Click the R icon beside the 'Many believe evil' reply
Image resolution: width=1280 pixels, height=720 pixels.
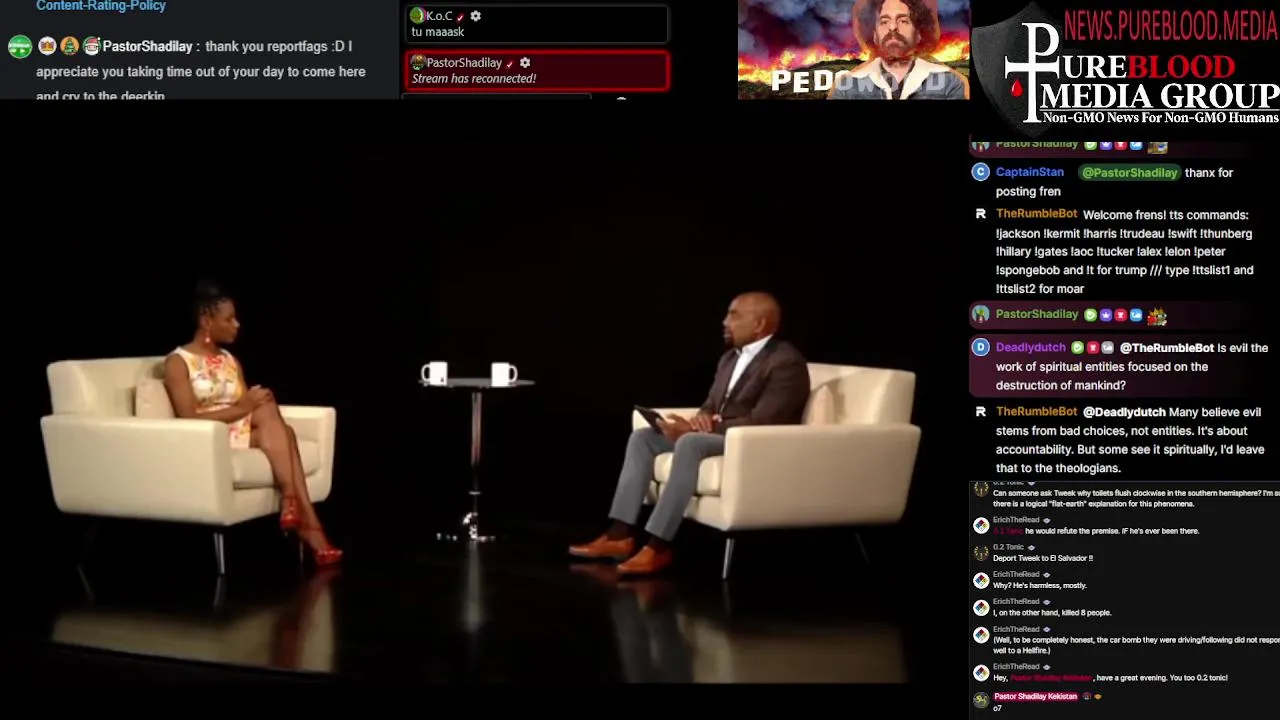tap(980, 411)
